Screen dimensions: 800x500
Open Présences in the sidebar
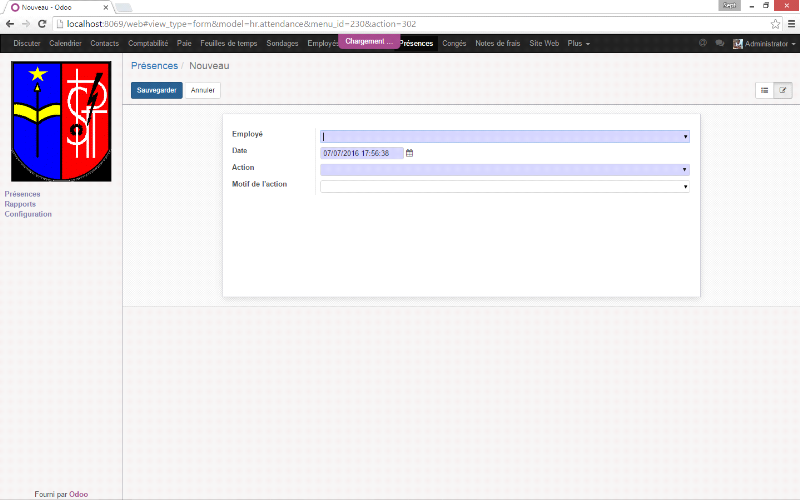22,194
